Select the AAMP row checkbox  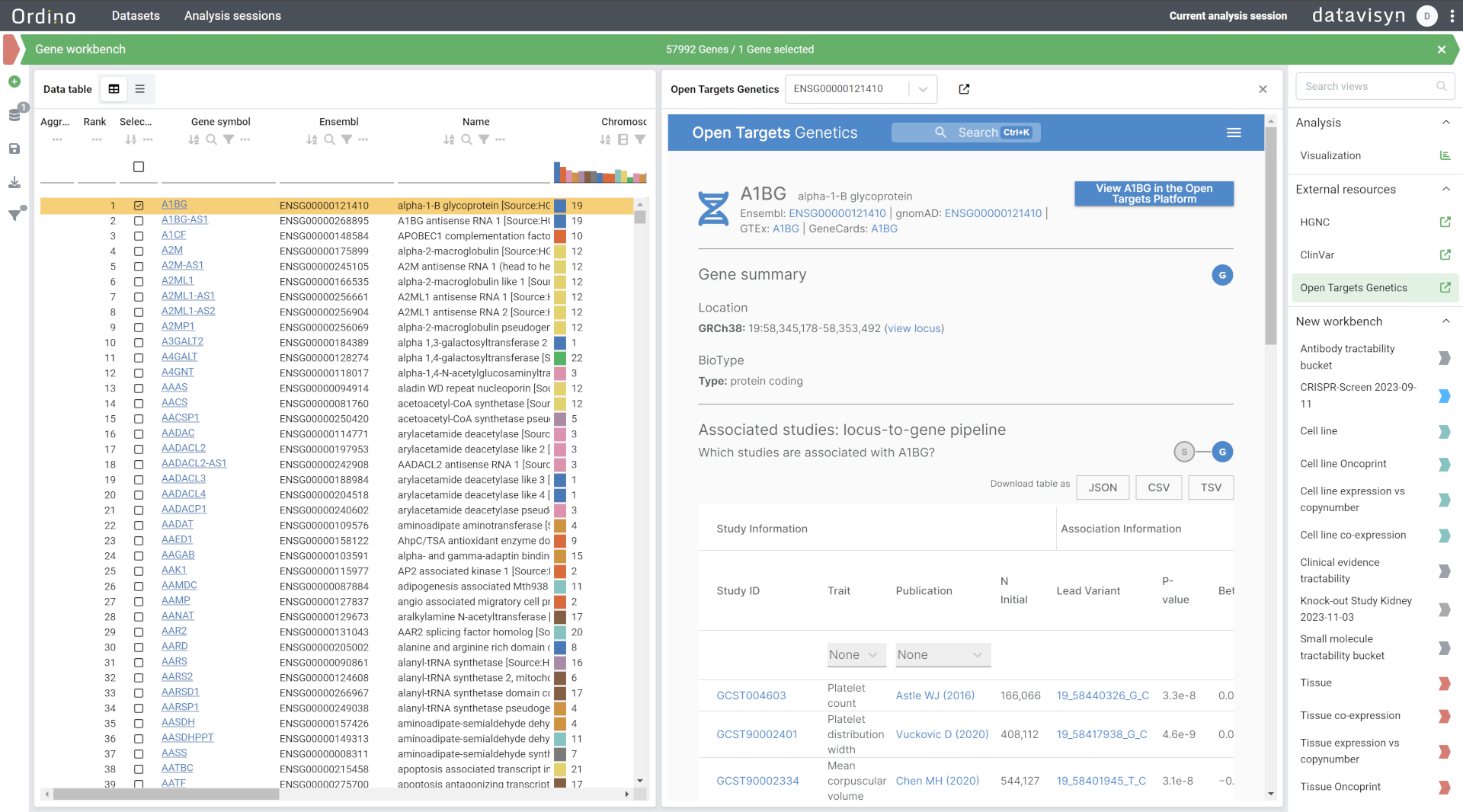pyautogui.click(x=139, y=602)
